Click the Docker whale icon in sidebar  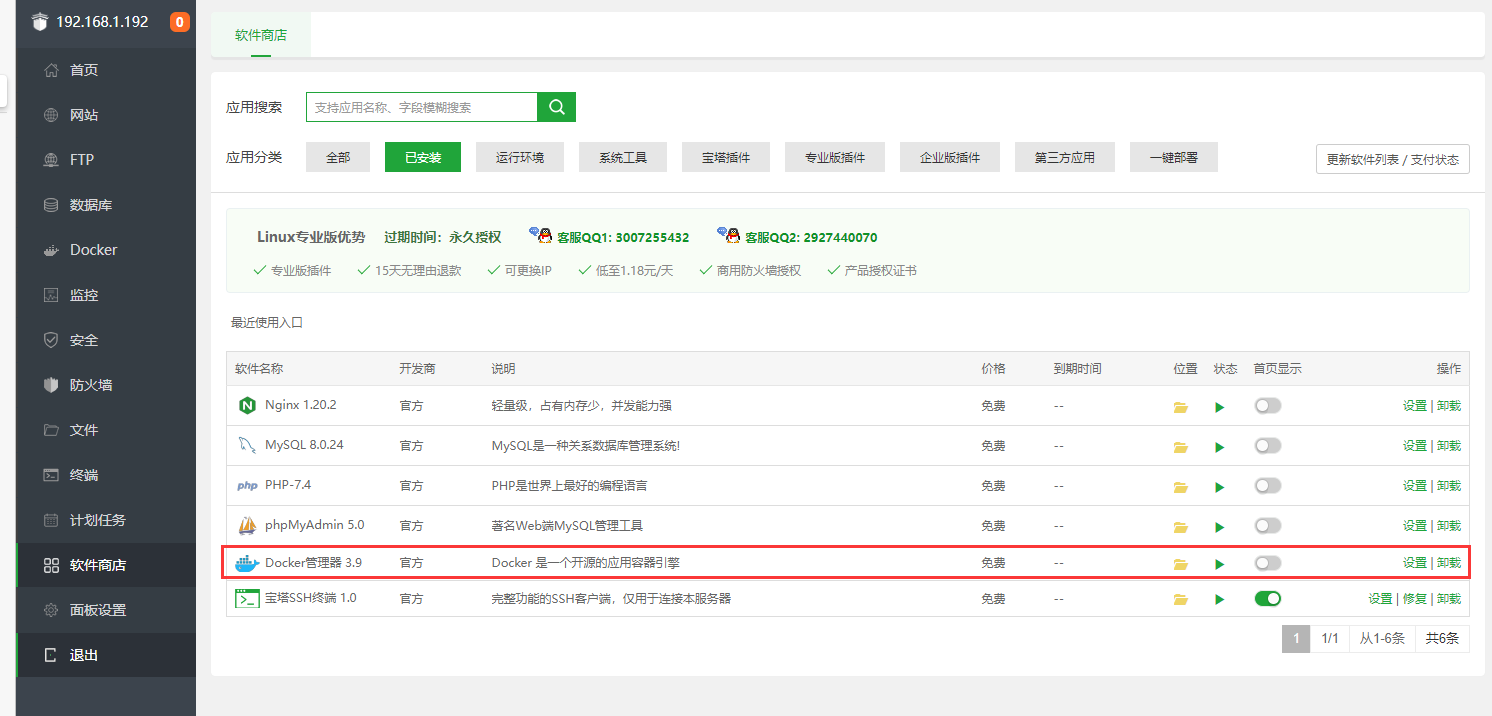point(51,250)
